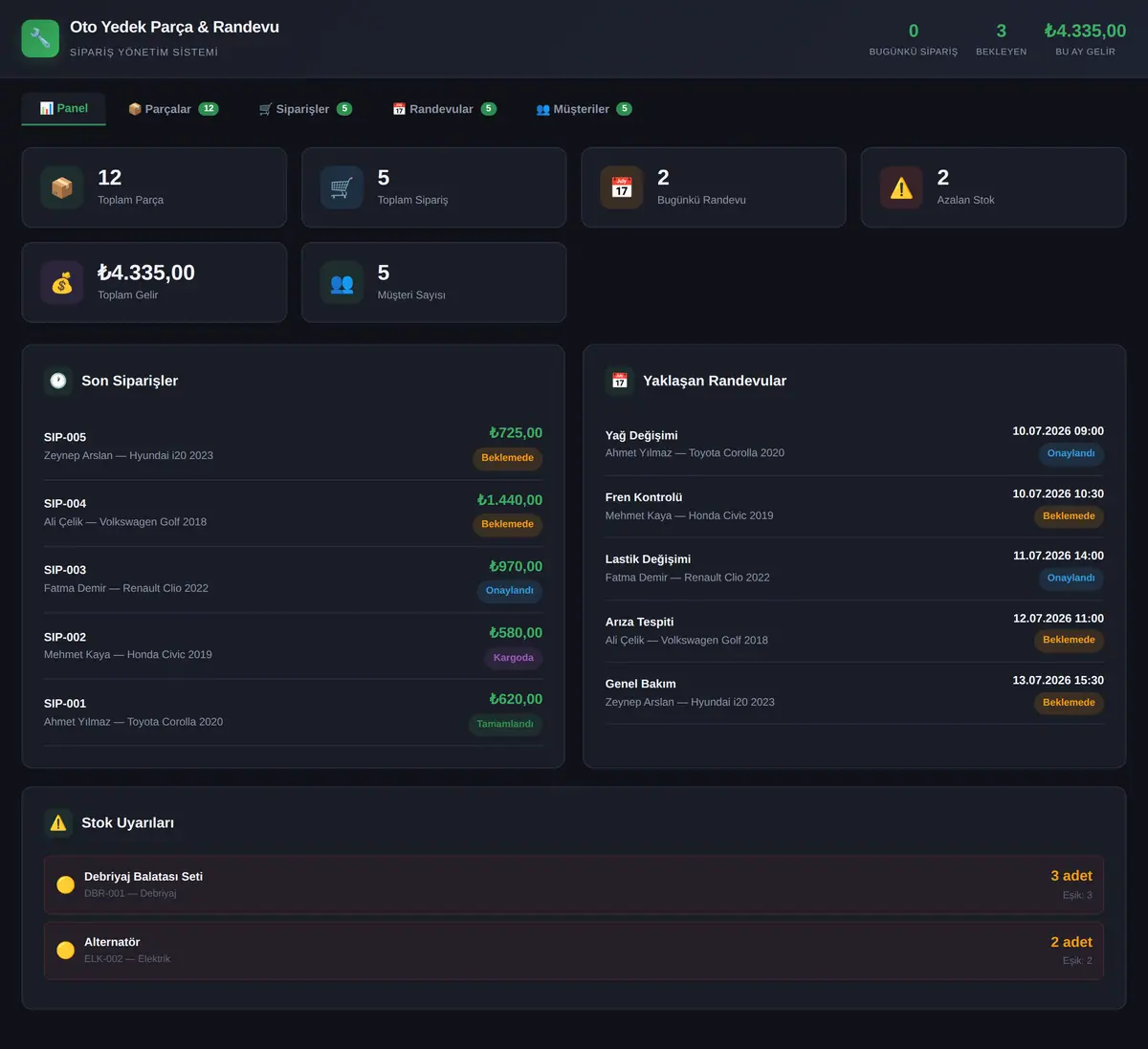Click Beklemede badge for Genel Bakım appointment
The image size is (1148, 1049).
tap(1069, 703)
